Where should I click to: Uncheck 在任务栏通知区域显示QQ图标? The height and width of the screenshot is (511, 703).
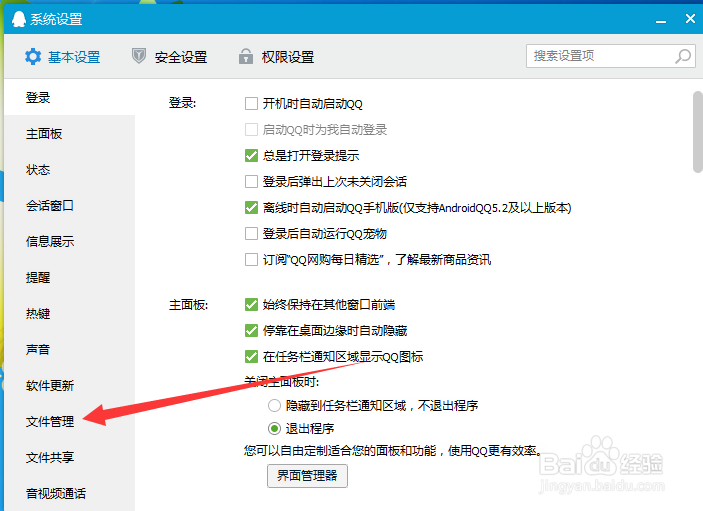251,357
